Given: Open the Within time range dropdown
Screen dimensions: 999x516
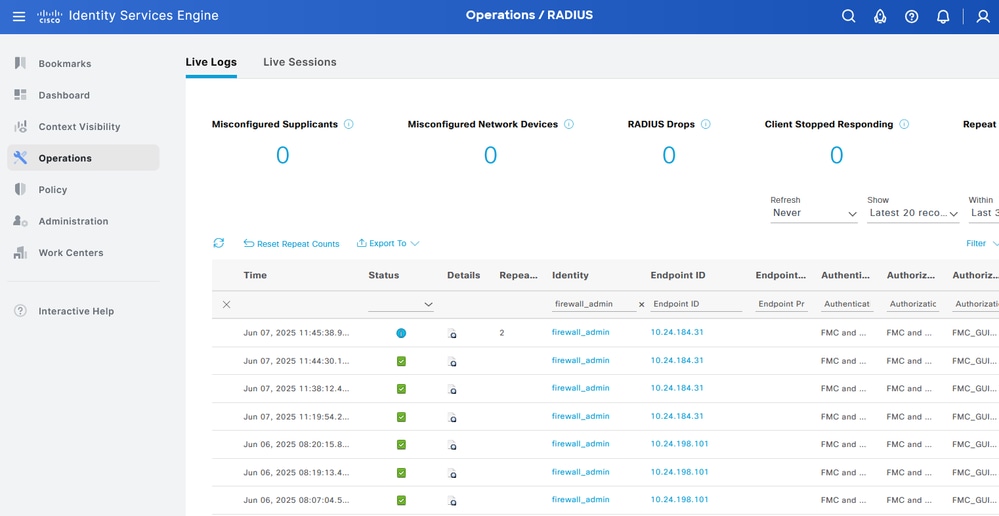Looking at the screenshot, I should [x=984, y=213].
